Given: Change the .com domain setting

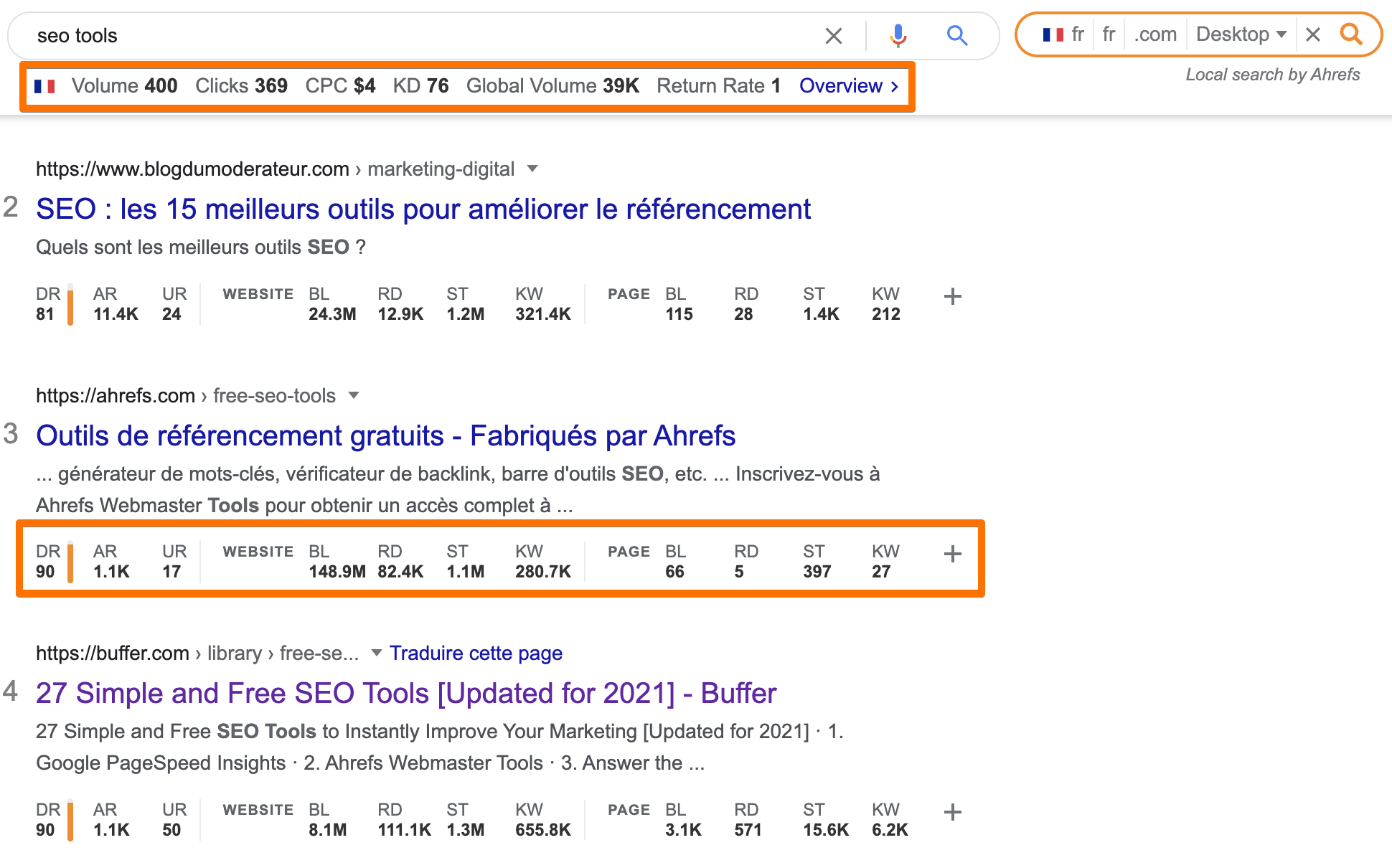Looking at the screenshot, I should [x=1155, y=34].
